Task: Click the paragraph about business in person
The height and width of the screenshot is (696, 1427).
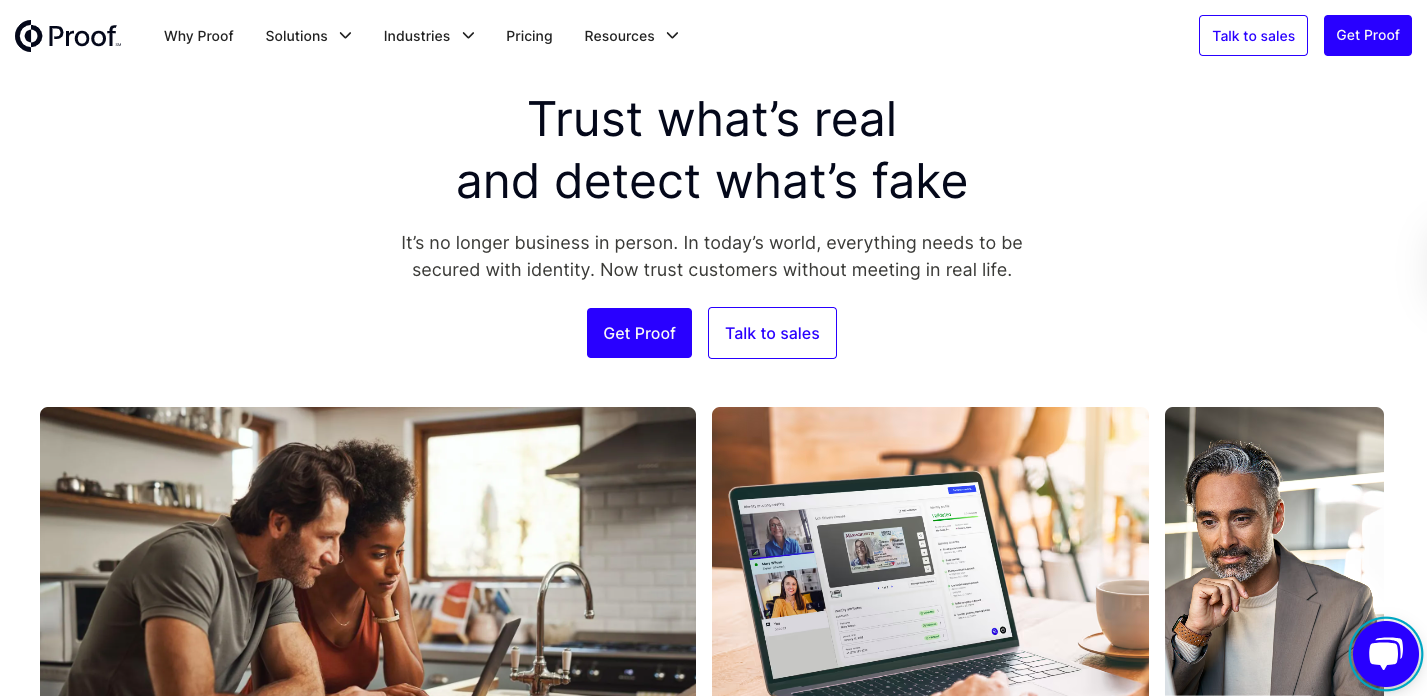Action: click(712, 256)
